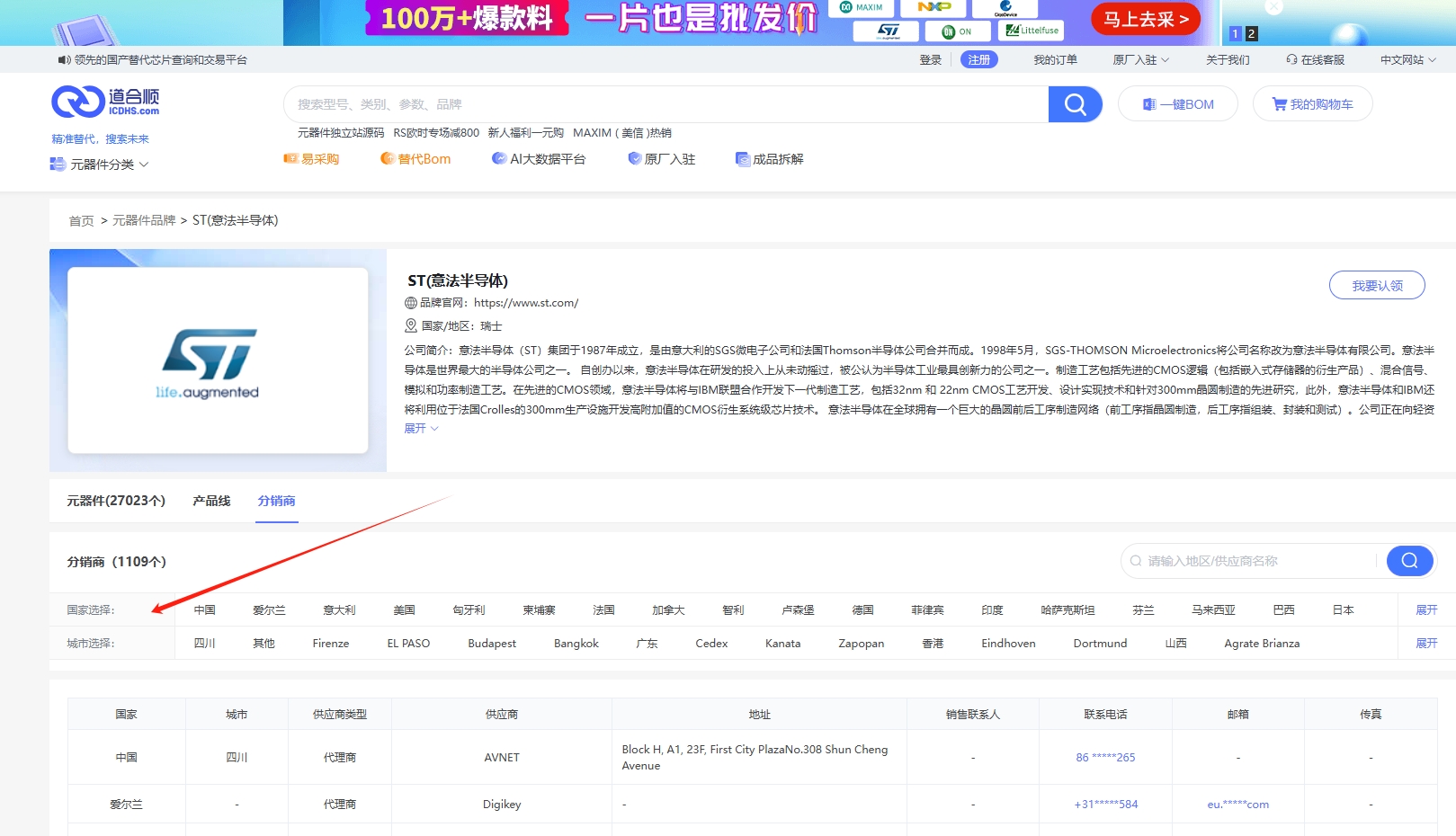Open 我的购物车 shopping cart
Viewport: 1456px width, 836px height.
[1312, 104]
